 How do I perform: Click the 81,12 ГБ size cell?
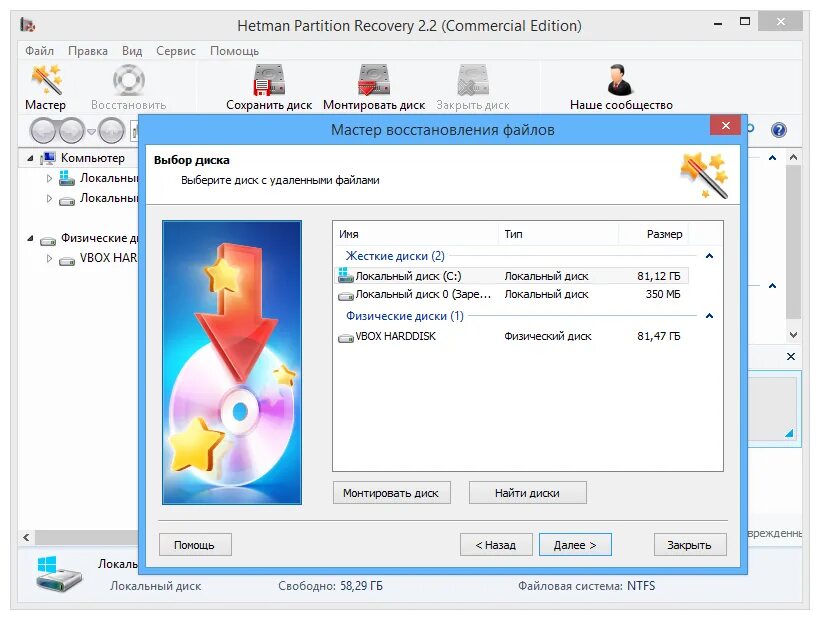click(x=658, y=276)
